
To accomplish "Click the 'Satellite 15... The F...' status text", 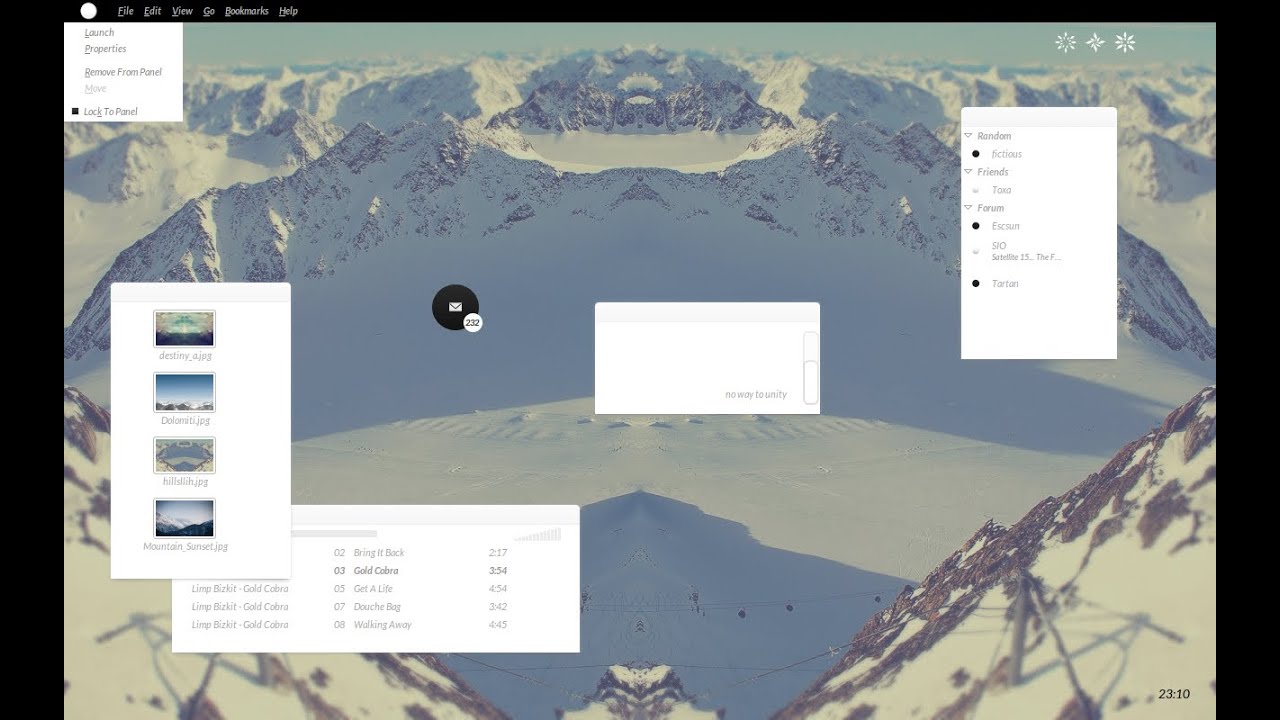I will pyautogui.click(x=1026, y=258).
